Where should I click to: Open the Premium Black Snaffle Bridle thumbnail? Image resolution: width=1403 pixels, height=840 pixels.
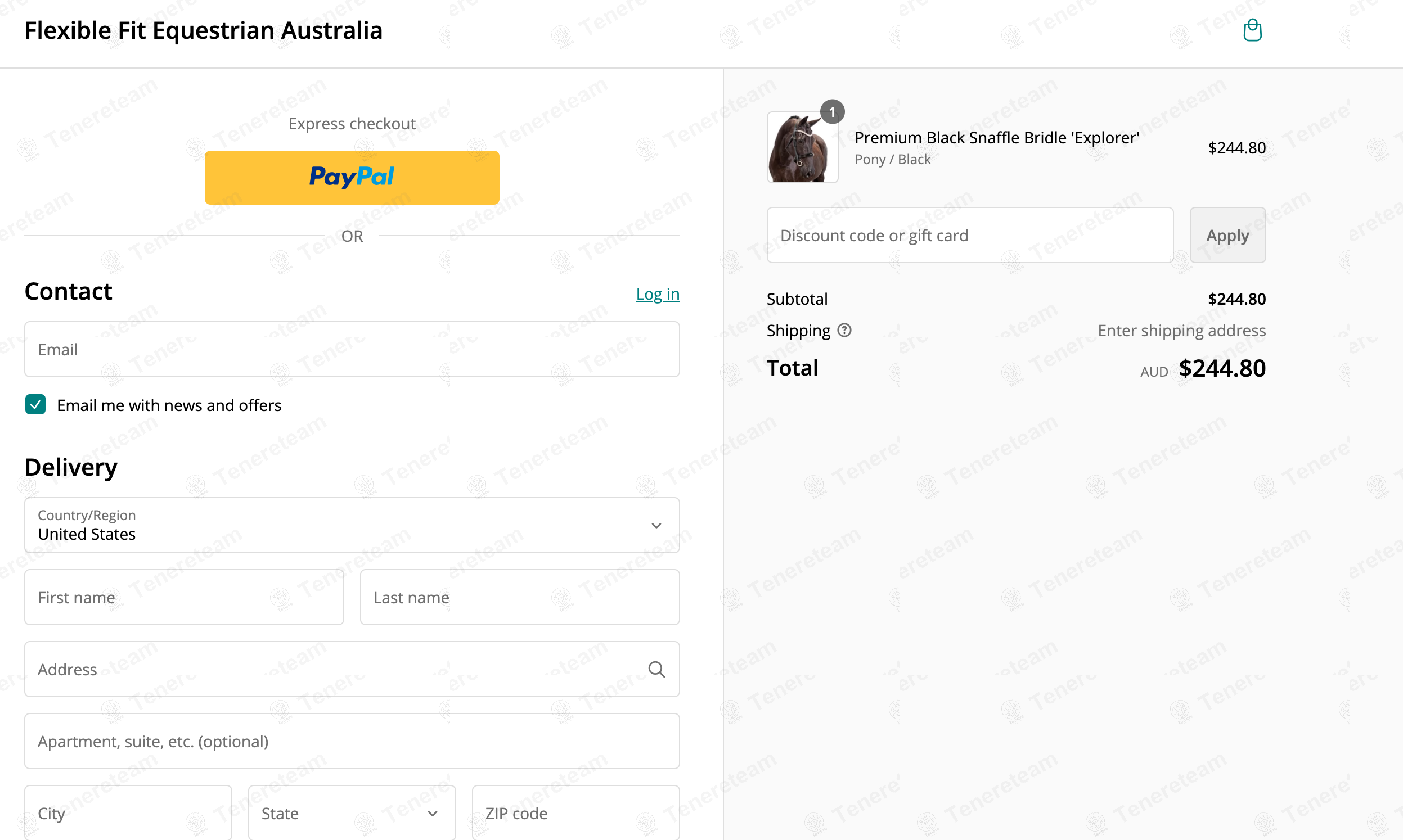(802, 147)
